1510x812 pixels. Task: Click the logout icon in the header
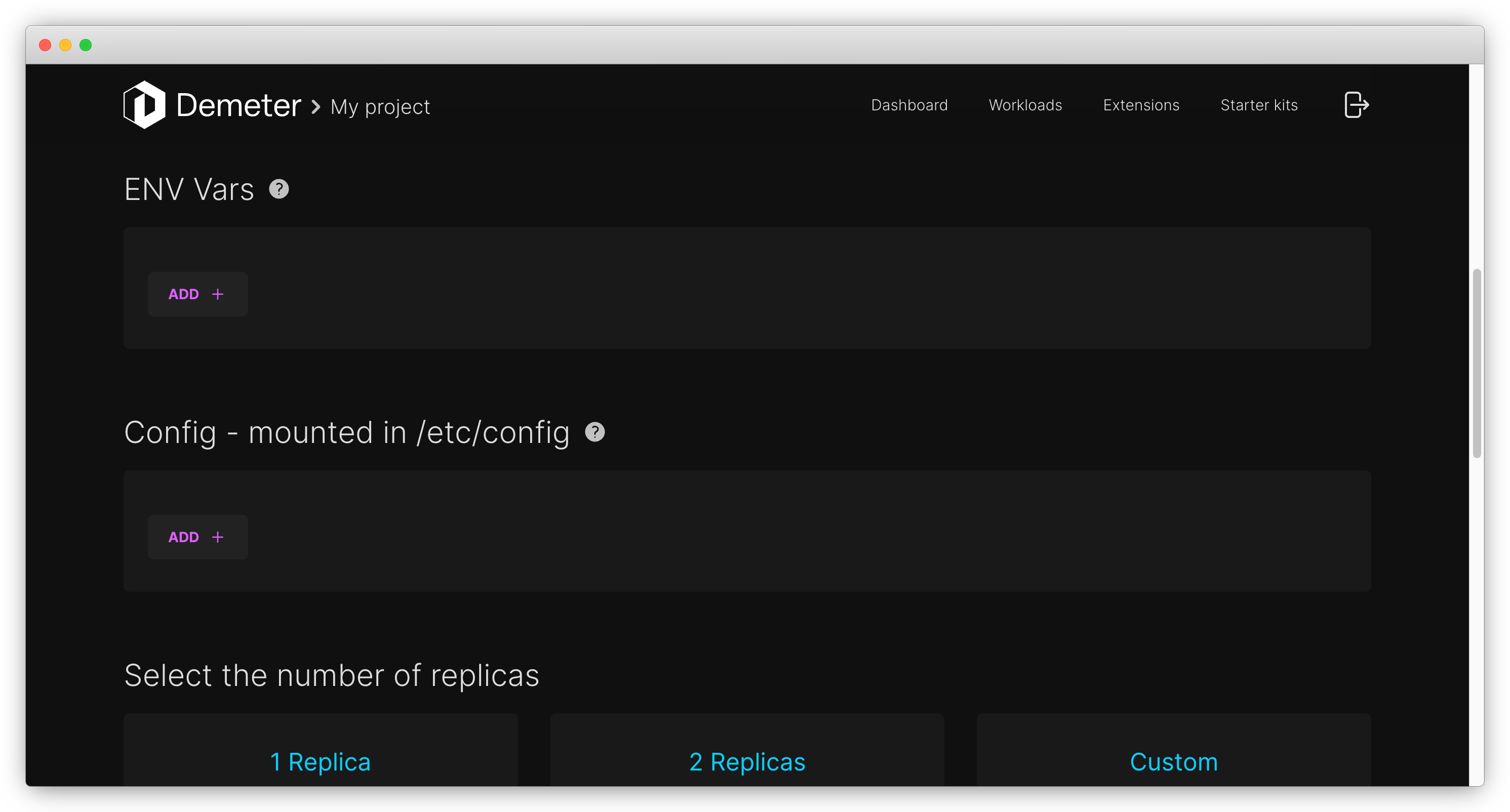(1356, 105)
